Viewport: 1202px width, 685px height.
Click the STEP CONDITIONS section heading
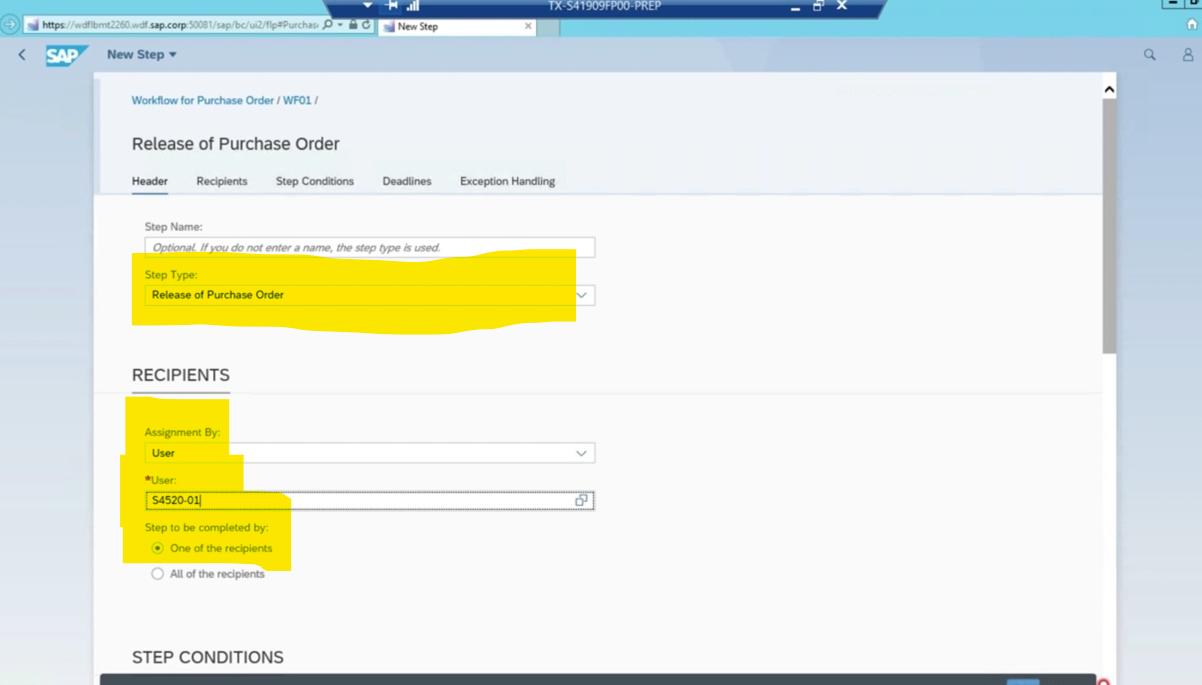[x=208, y=657]
